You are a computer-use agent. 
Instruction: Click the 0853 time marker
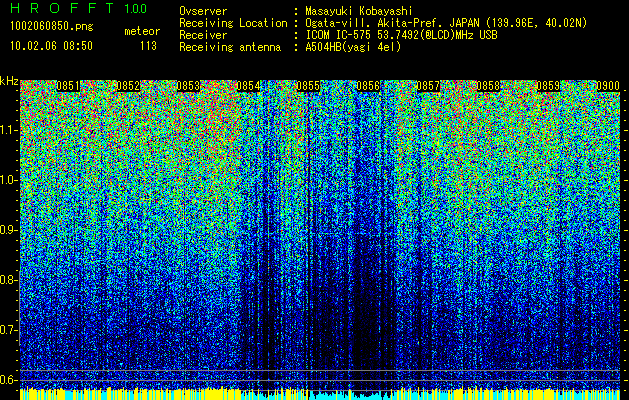click(188, 86)
